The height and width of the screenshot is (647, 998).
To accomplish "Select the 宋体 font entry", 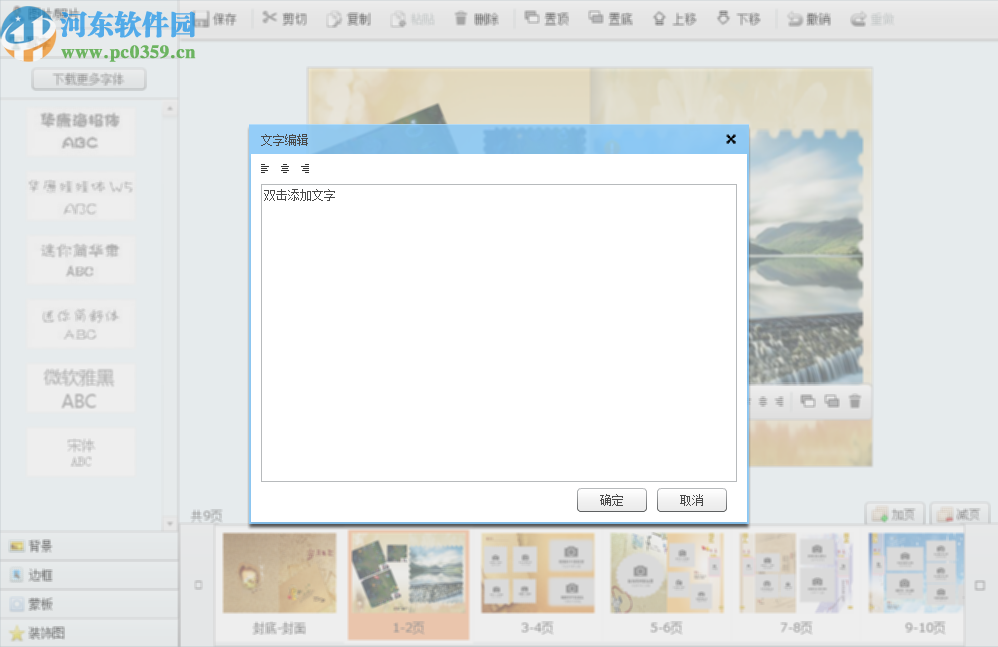I will (80, 451).
